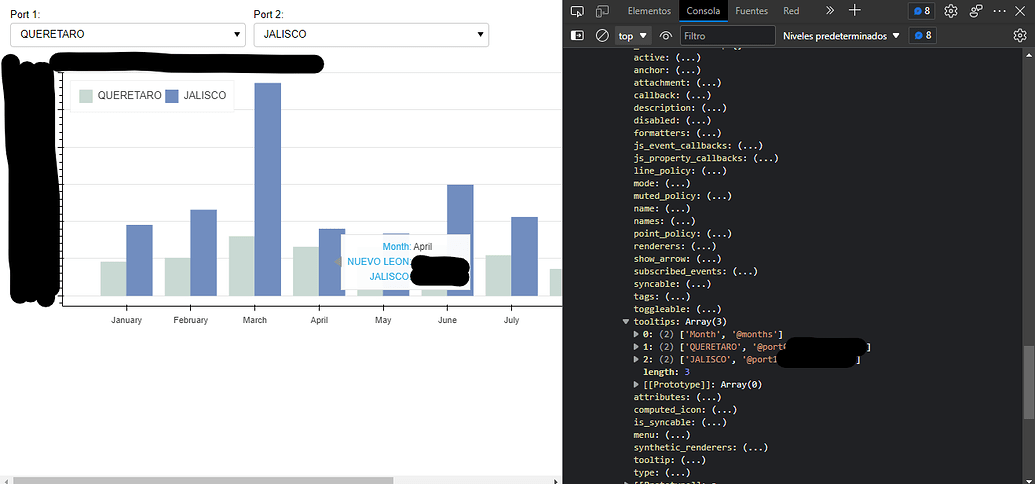Evaluate the 'point_policy: (...)' property
The image size is (1035, 484).
(x=683, y=233)
